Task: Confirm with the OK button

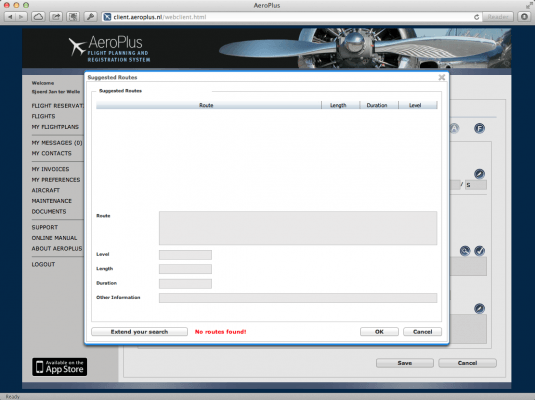Action: point(379,332)
